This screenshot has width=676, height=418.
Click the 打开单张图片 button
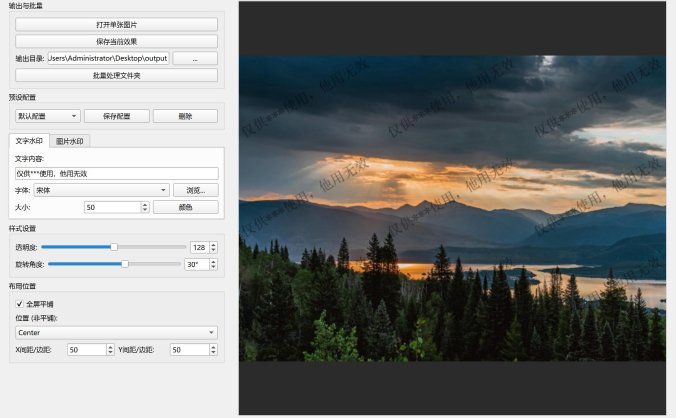click(x=116, y=25)
